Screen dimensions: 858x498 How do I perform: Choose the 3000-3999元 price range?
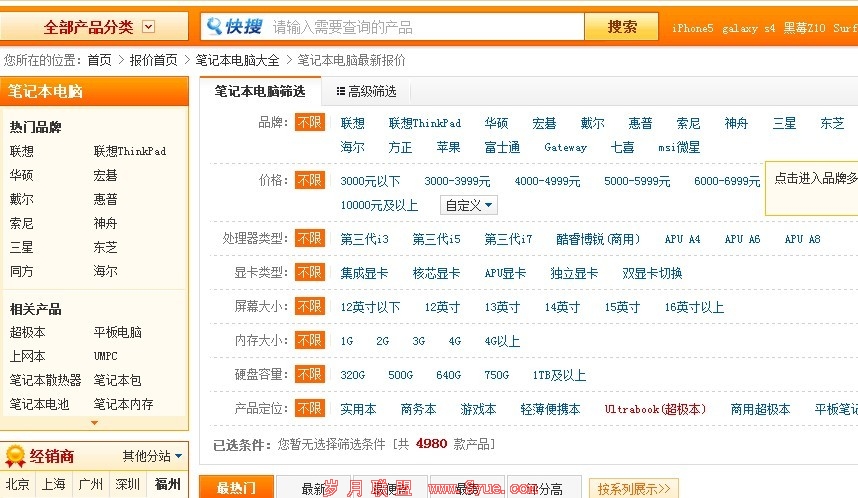click(x=457, y=181)
